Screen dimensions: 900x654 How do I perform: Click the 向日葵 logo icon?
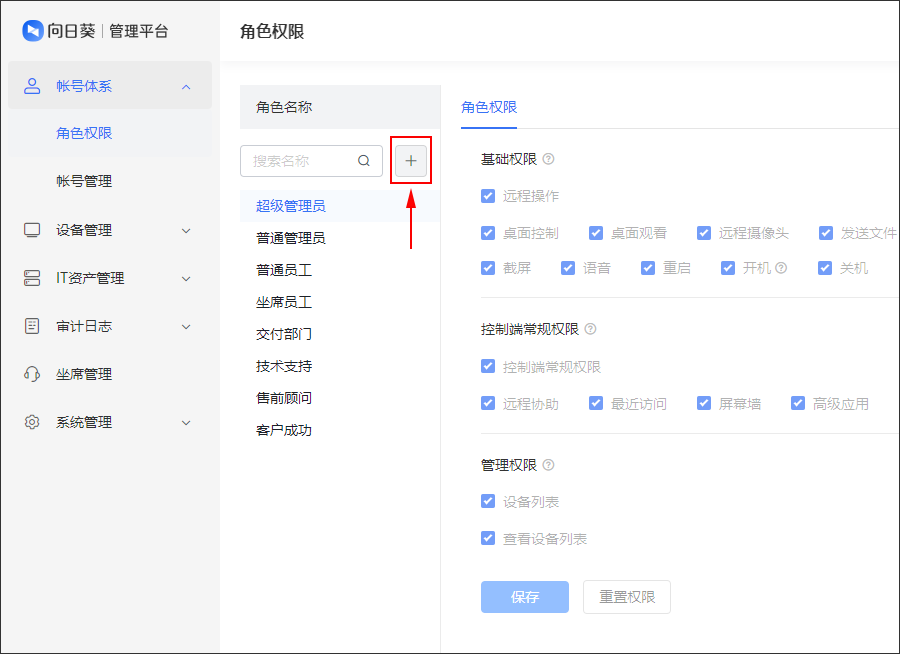tap(33, 30)
